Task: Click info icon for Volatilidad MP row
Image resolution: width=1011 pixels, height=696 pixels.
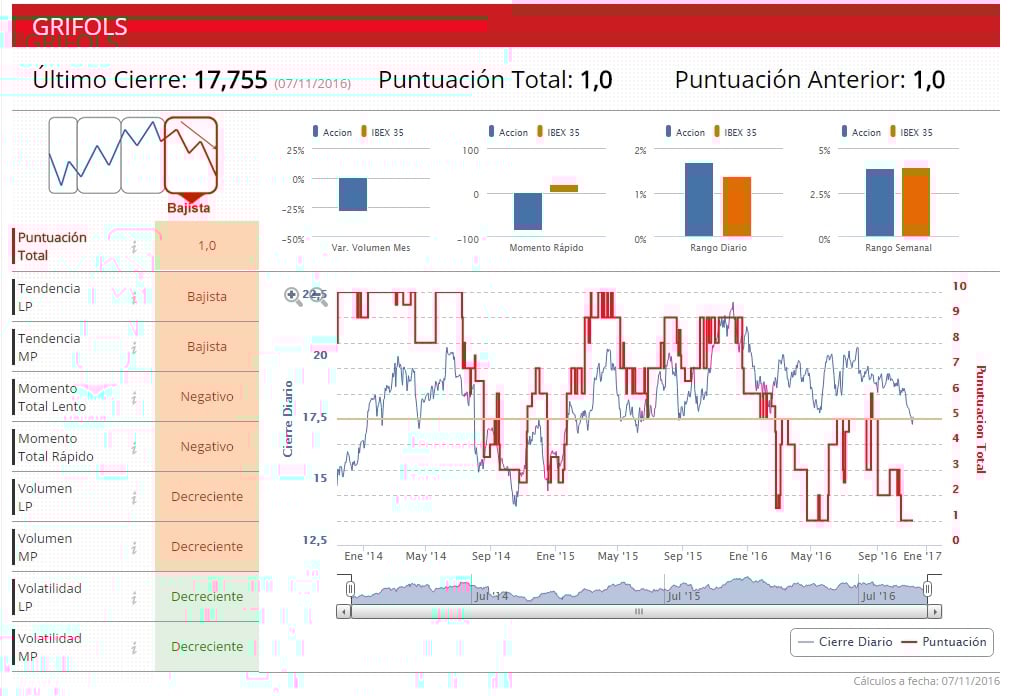Action: (134, 648)
